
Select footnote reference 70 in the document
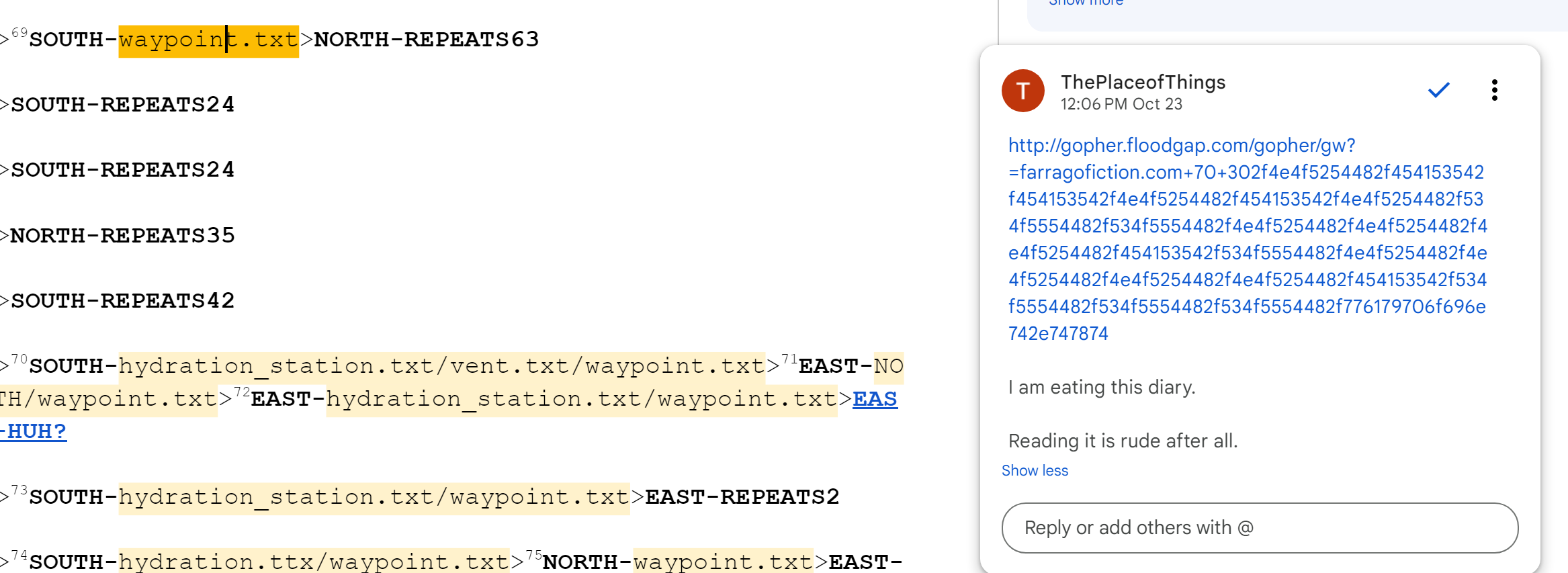[x=19, y=359]
